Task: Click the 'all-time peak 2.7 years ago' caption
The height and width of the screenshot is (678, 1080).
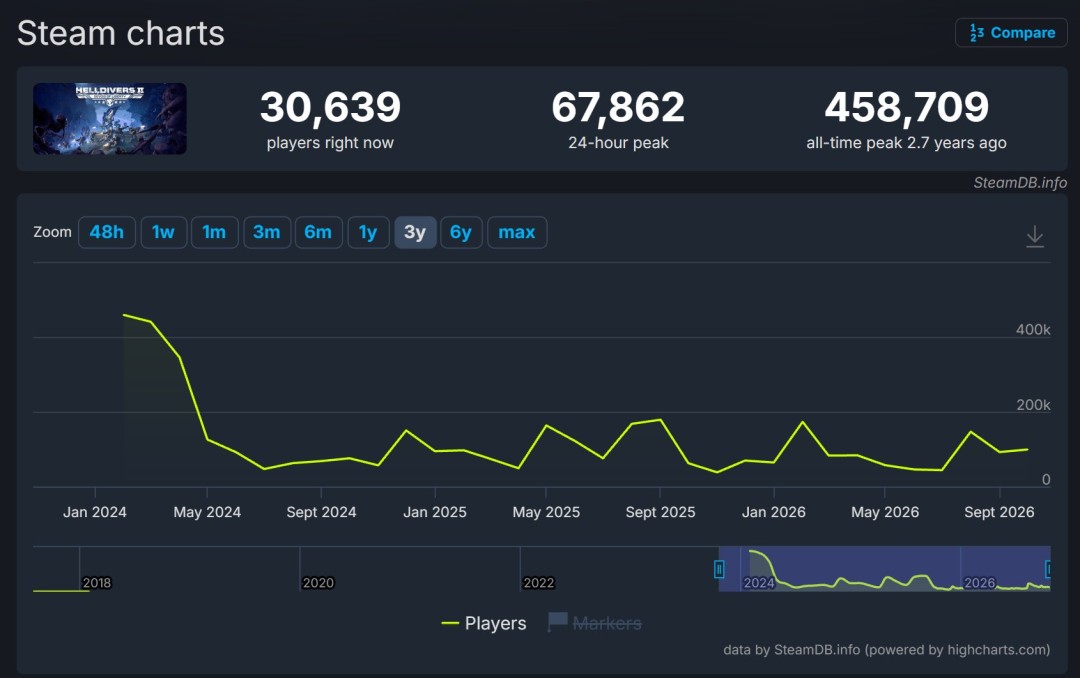Action: point(906,143)
